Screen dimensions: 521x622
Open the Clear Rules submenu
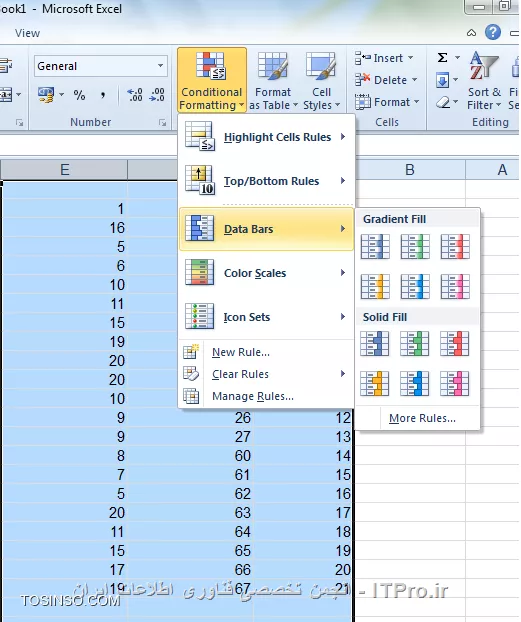266,374
